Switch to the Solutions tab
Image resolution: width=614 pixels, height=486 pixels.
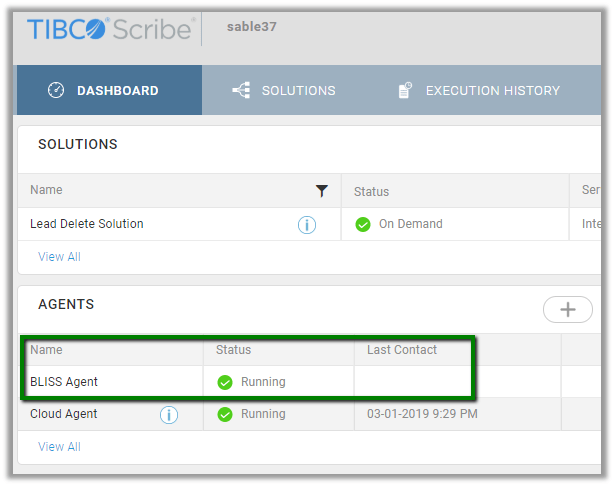tap(284, 91)
